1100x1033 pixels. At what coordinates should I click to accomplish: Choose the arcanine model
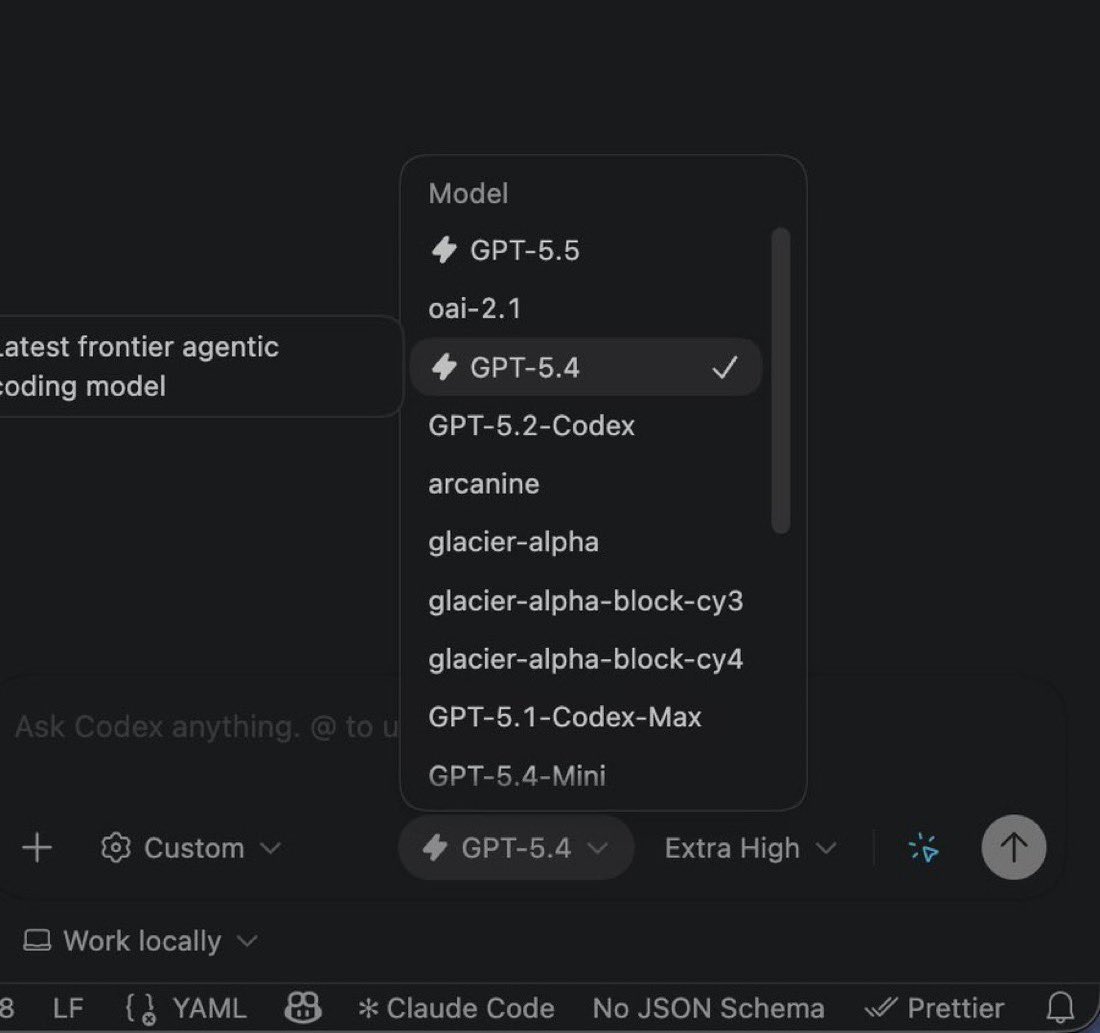(585, 484)
